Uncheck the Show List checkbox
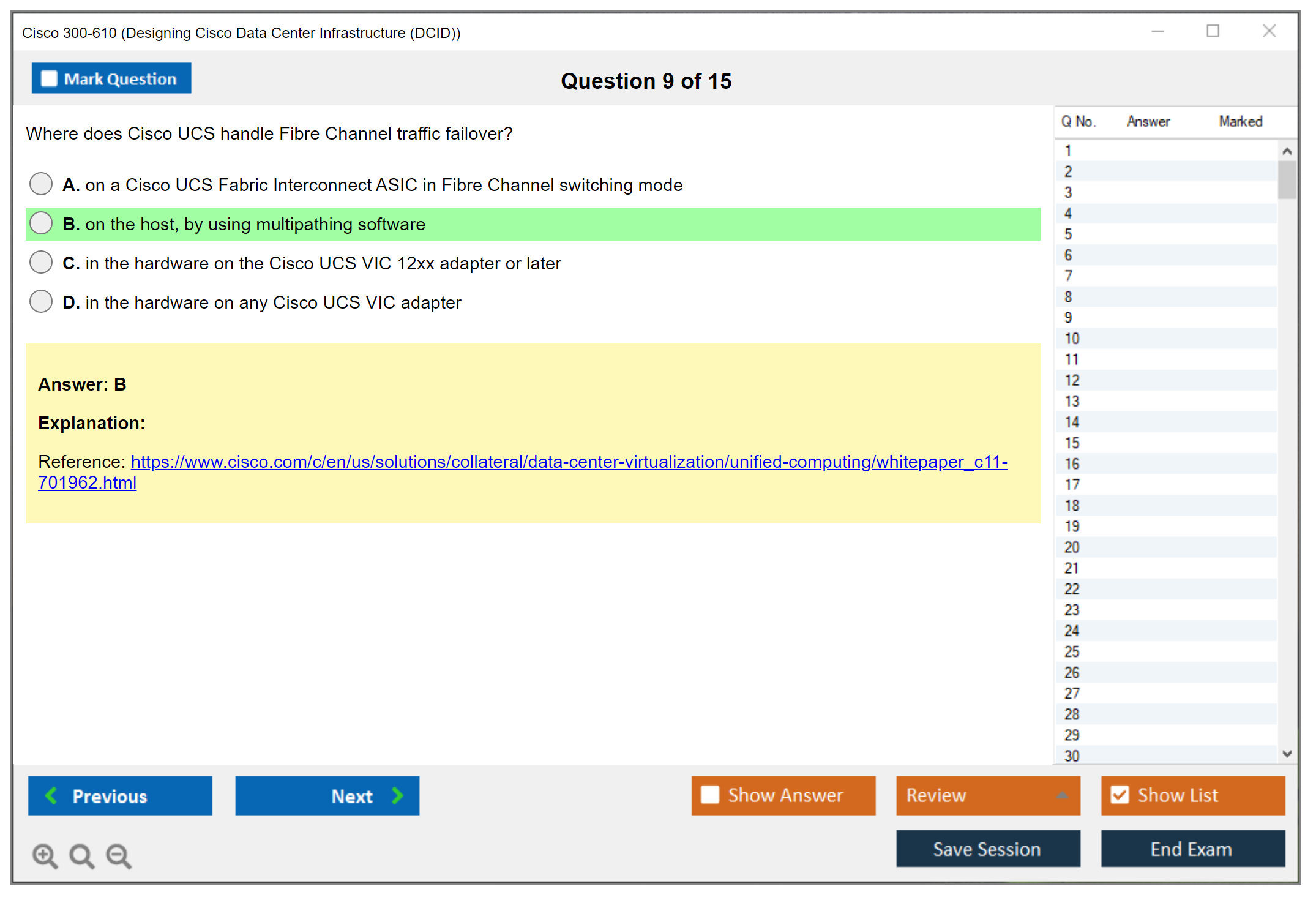 coord(1120,795)
